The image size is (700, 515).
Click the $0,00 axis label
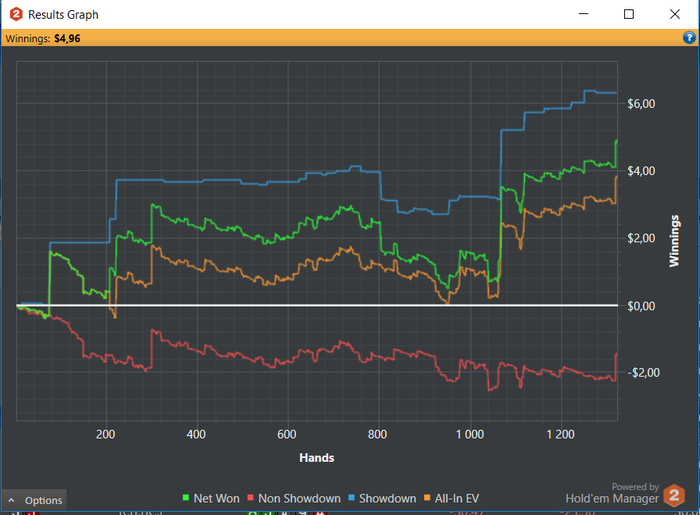(x=641, y=306)
